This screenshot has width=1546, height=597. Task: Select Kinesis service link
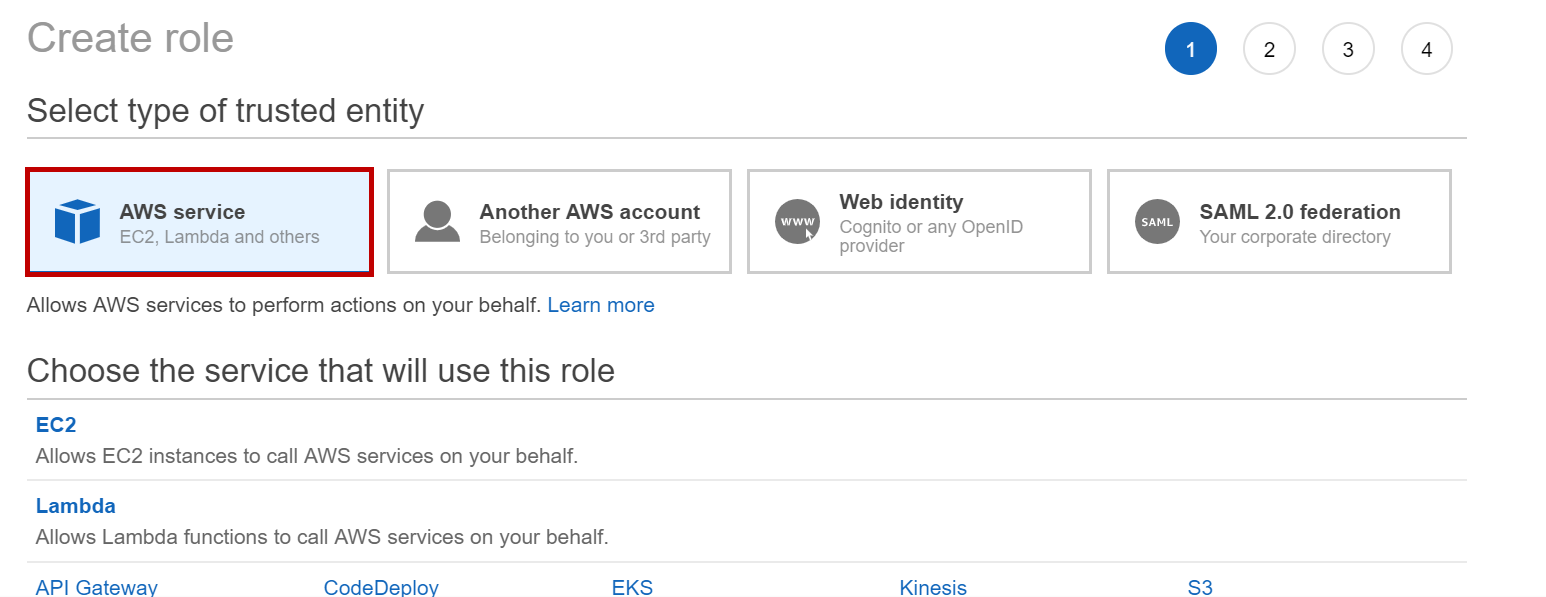click(x=933, y=587)
